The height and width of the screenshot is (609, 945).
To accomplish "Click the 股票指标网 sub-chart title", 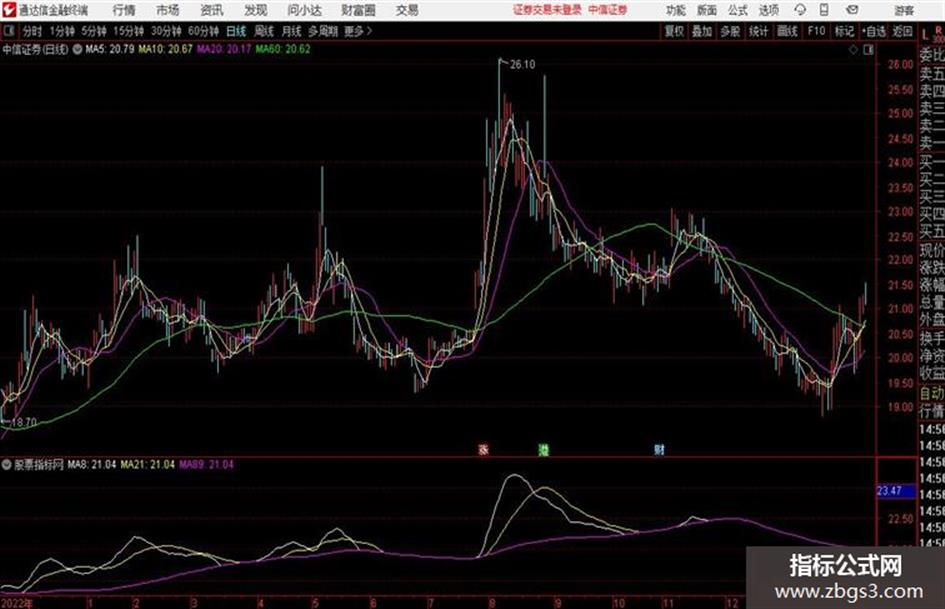I will coord(39,465).
